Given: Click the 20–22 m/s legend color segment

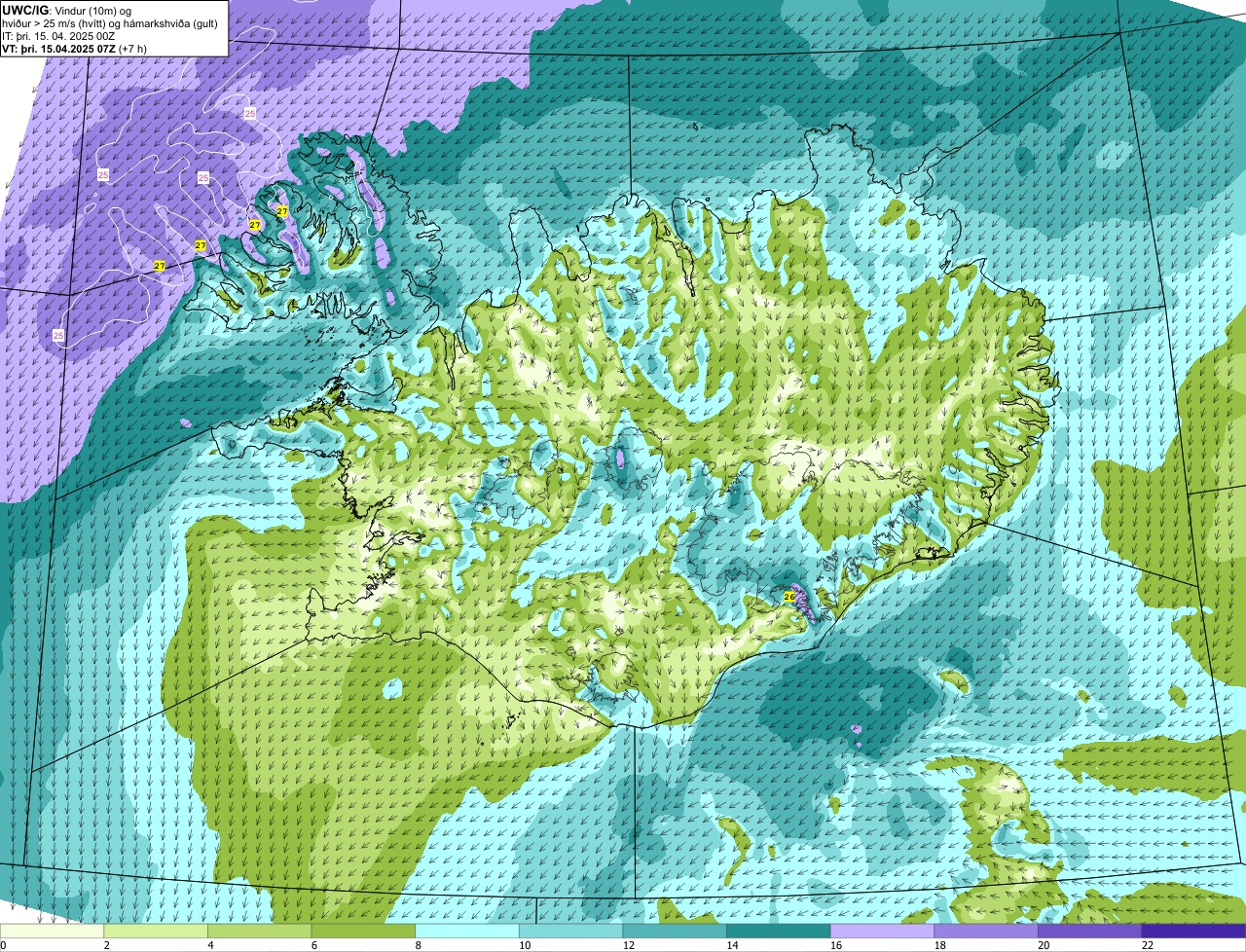Looking at the screenshot, I should (x=1089, y=932).
